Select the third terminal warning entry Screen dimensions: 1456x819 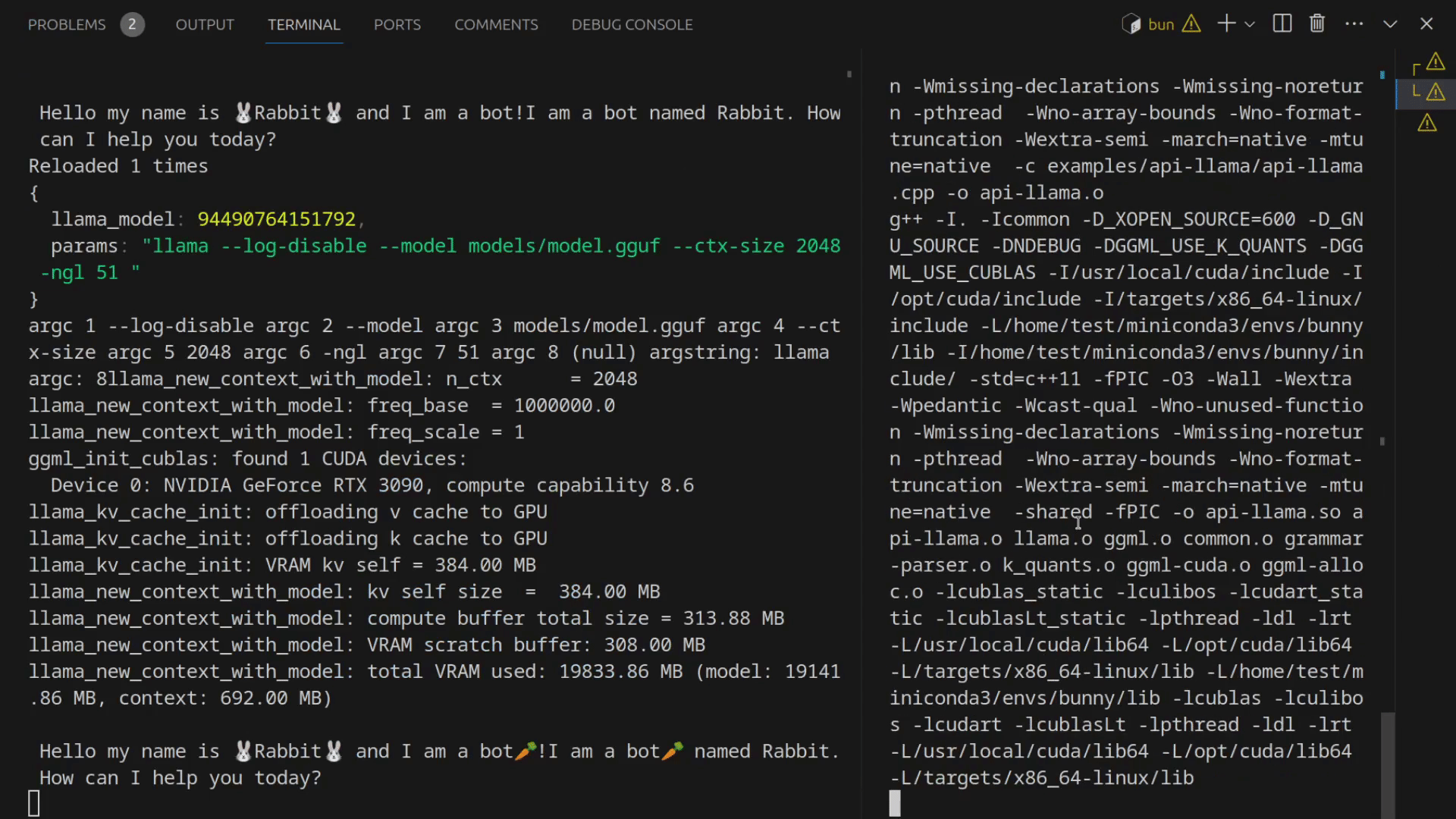(x=1427, y=123)
